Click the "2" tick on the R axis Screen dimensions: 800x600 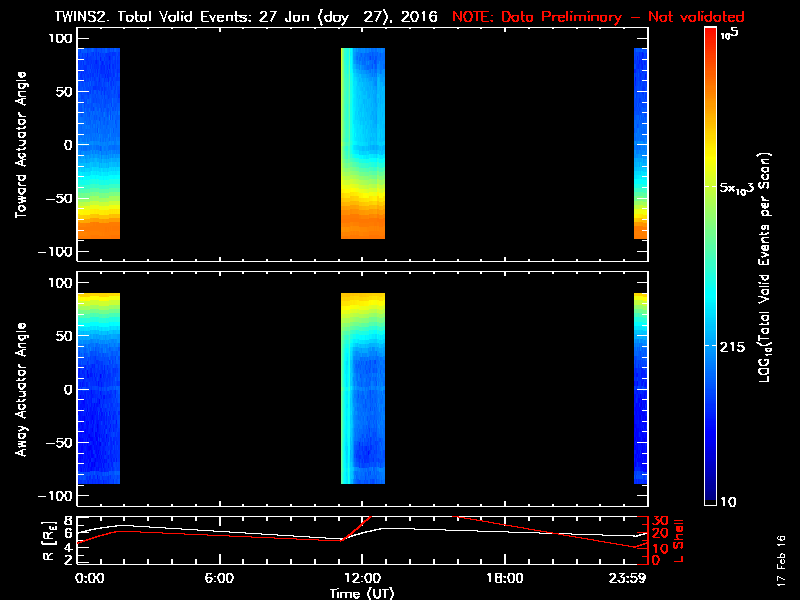click(67, 560)
